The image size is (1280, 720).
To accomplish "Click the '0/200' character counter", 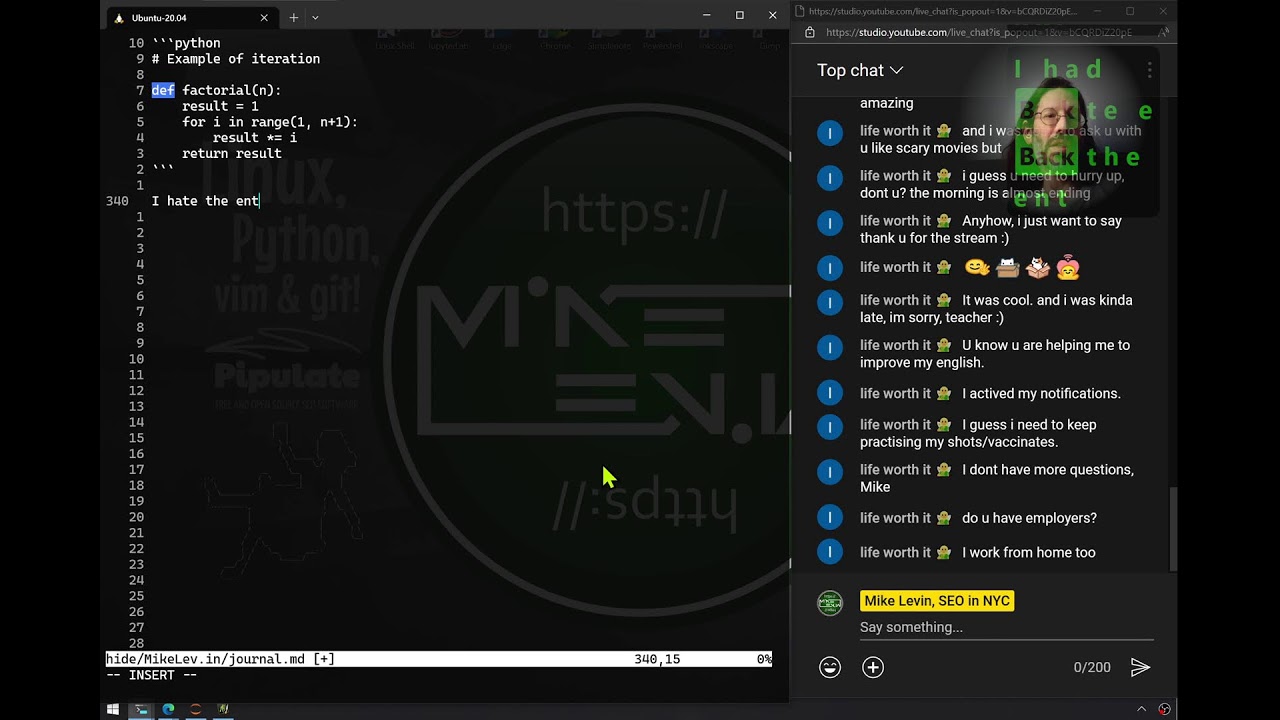I will pos(1092,667).
